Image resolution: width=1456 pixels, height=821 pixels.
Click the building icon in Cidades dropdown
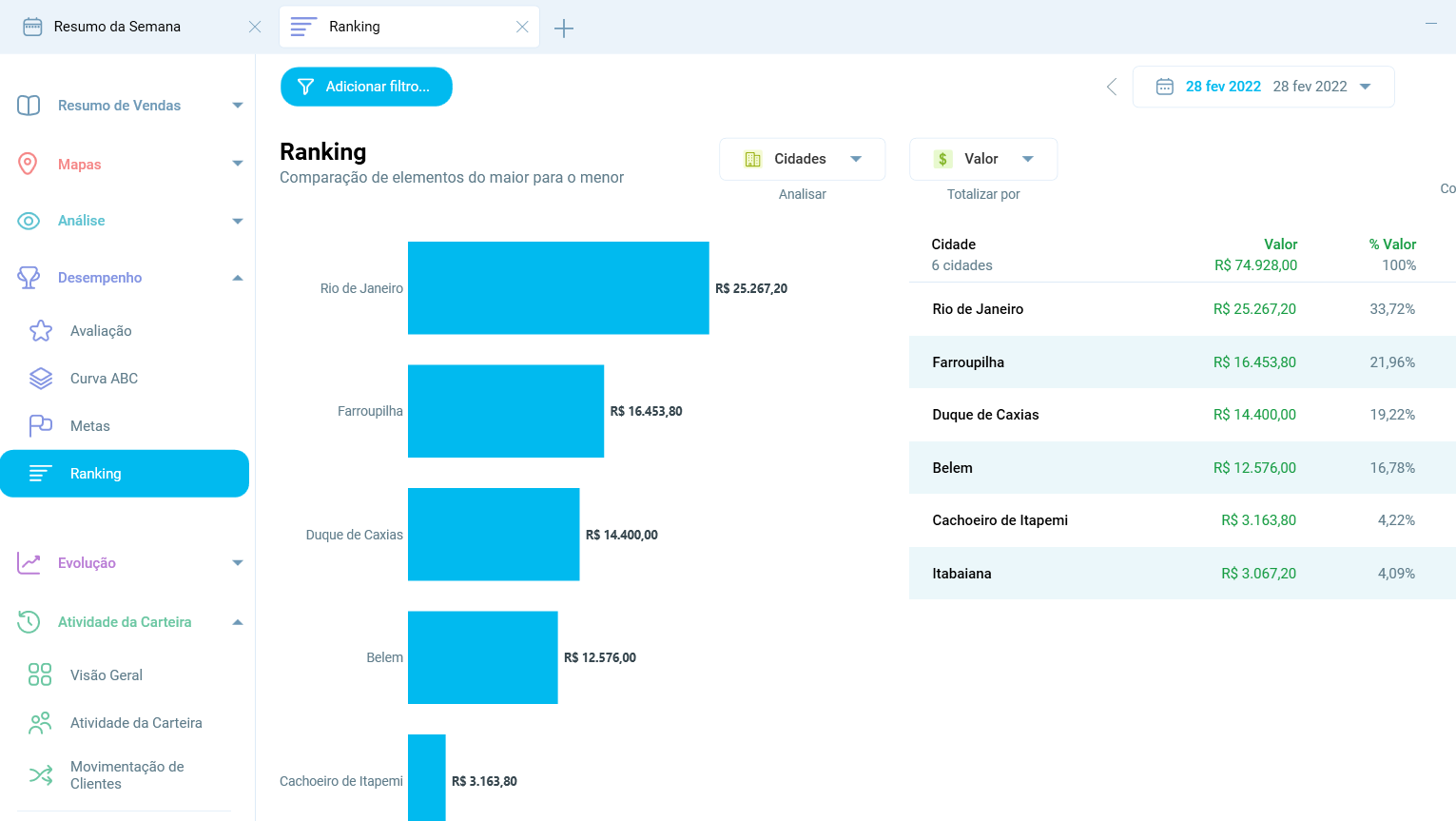753,159
